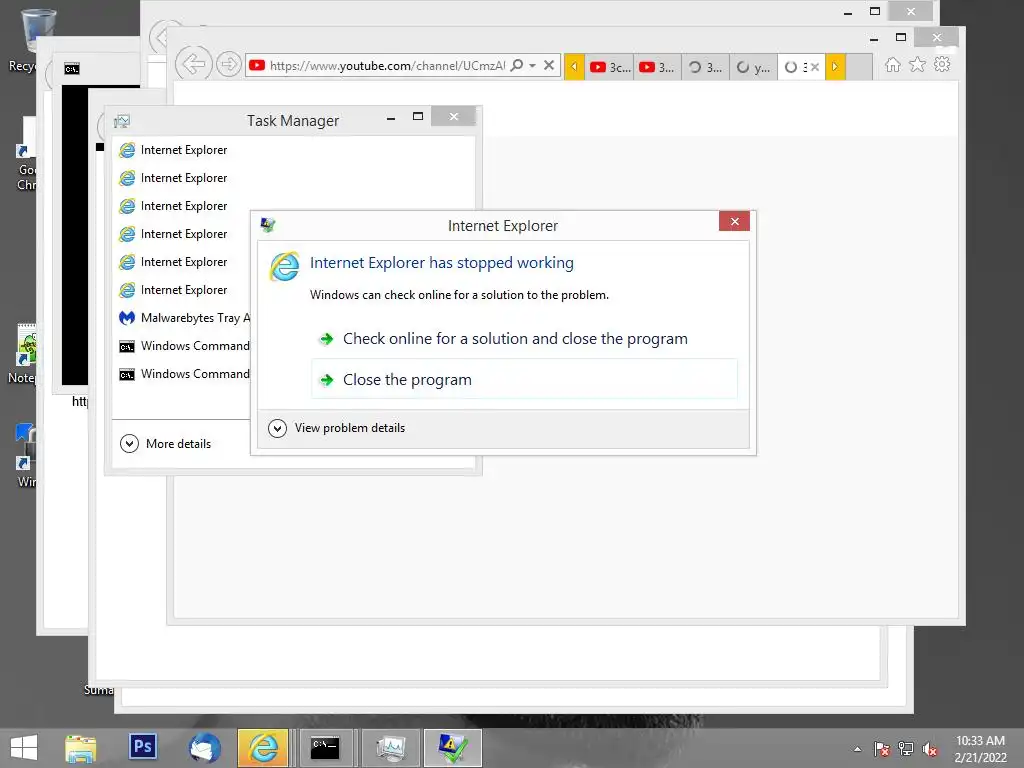Click the search magnifier in address bar

point(516,65)
